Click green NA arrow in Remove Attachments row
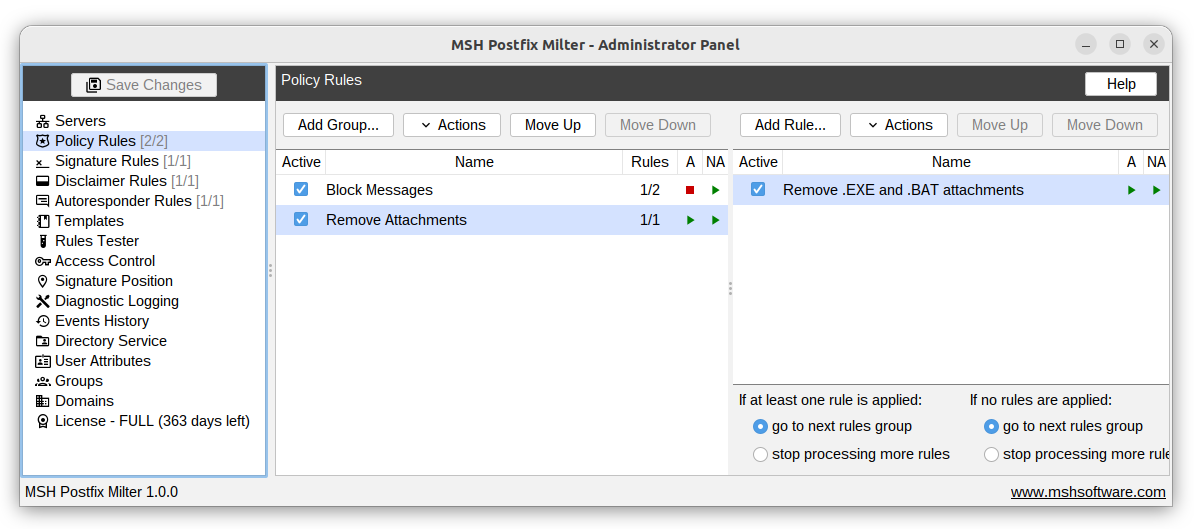 (716, 220)
